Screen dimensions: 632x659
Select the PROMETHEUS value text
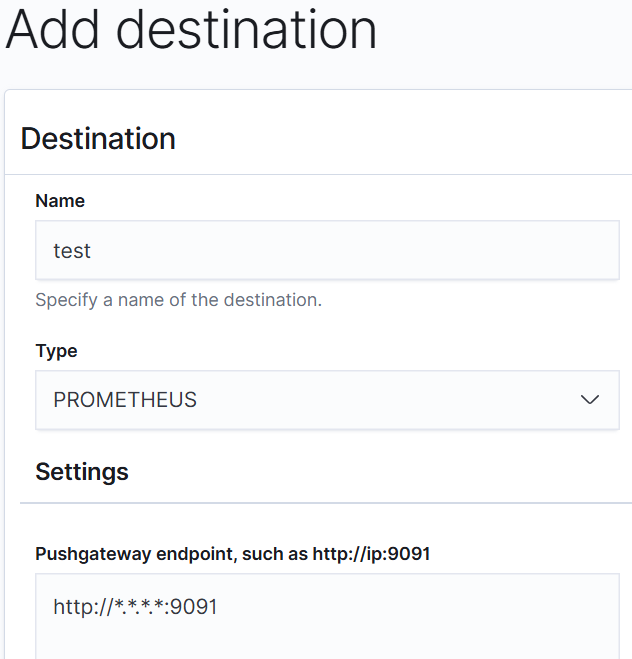(x=125, y=400)
